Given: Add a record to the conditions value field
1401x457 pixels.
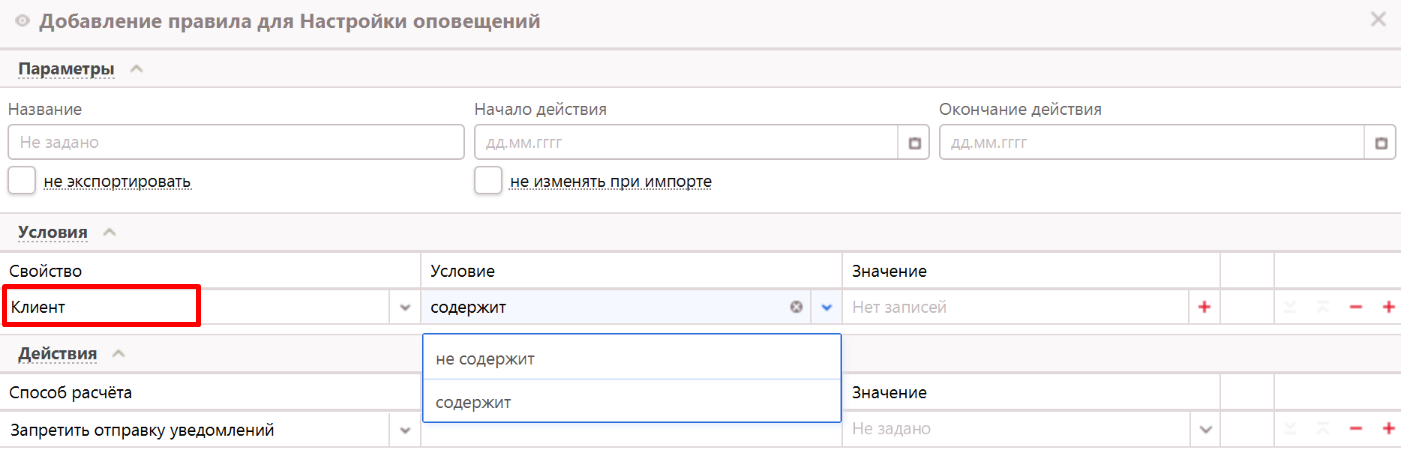Looking at the screenshot, I should 1203,308.
